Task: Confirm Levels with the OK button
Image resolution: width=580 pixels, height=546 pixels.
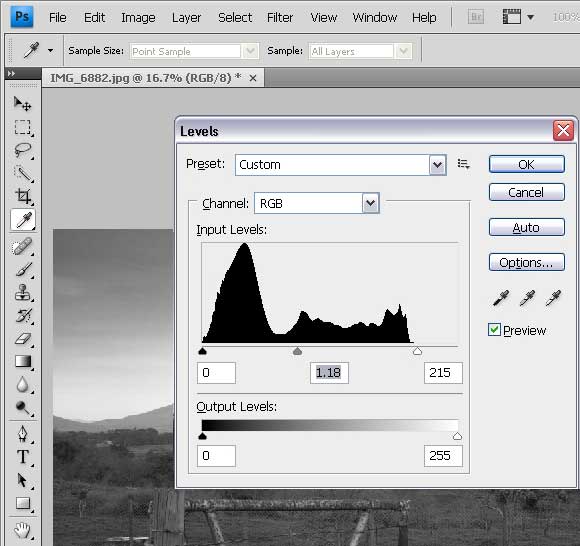Action: coord(527,164)
